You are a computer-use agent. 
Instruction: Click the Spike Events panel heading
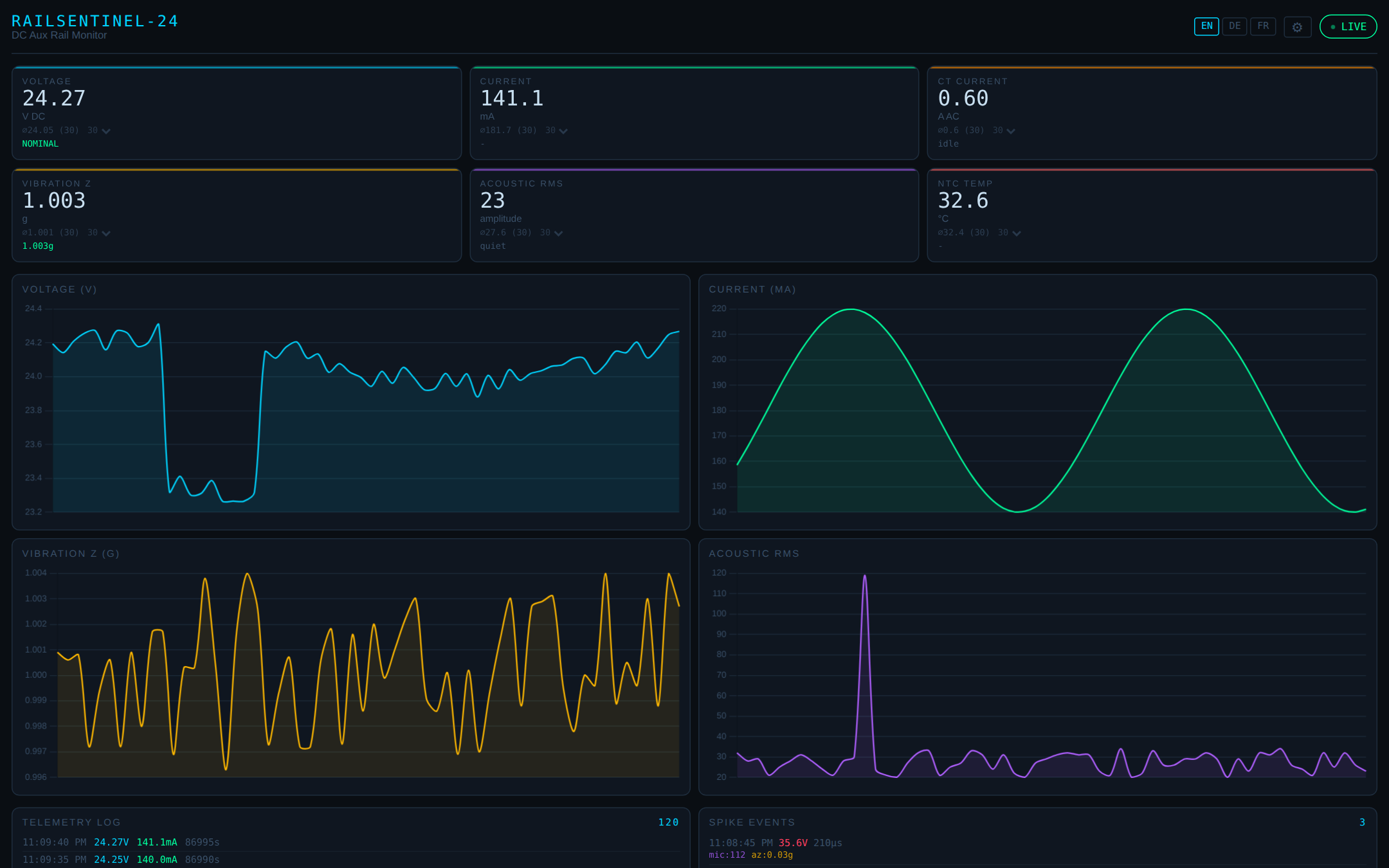click(x=752, y=822)
